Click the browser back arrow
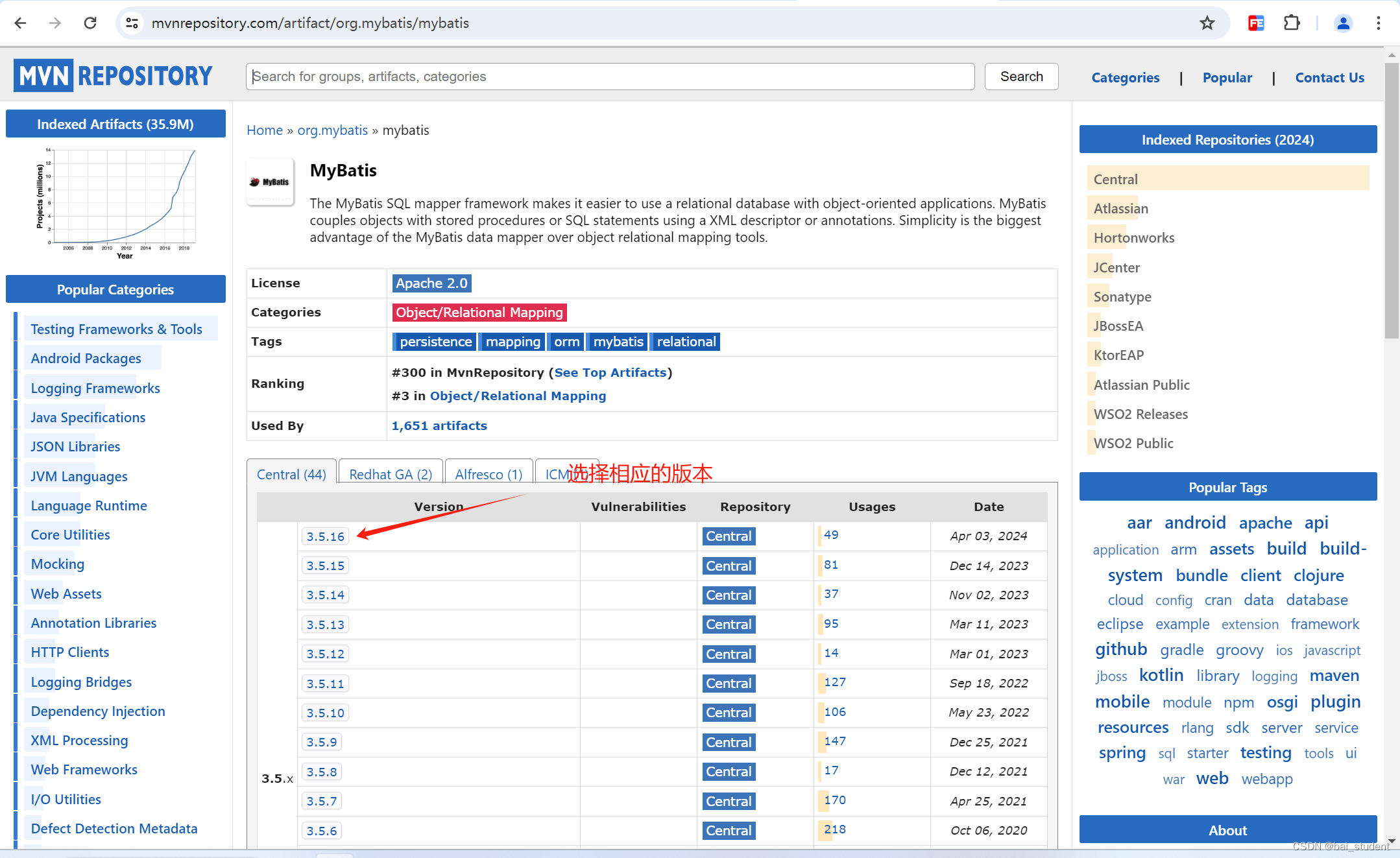 click(x=20, y=23)
